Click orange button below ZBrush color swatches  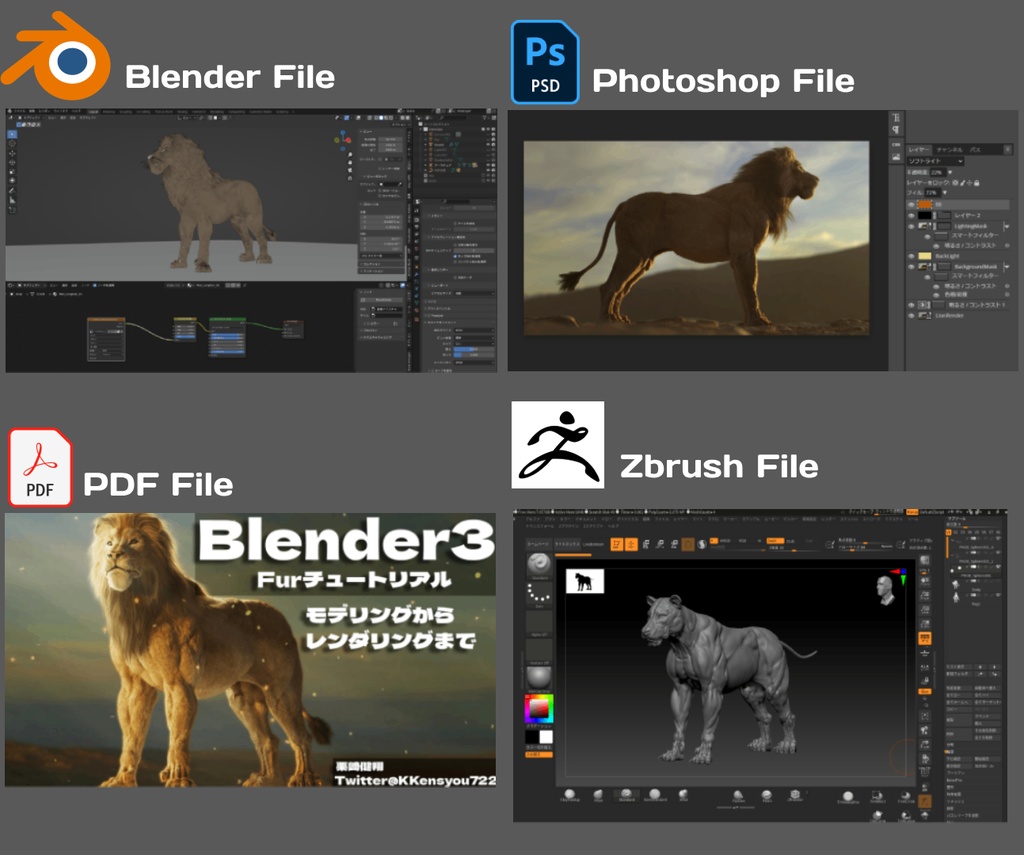point(539,754)
